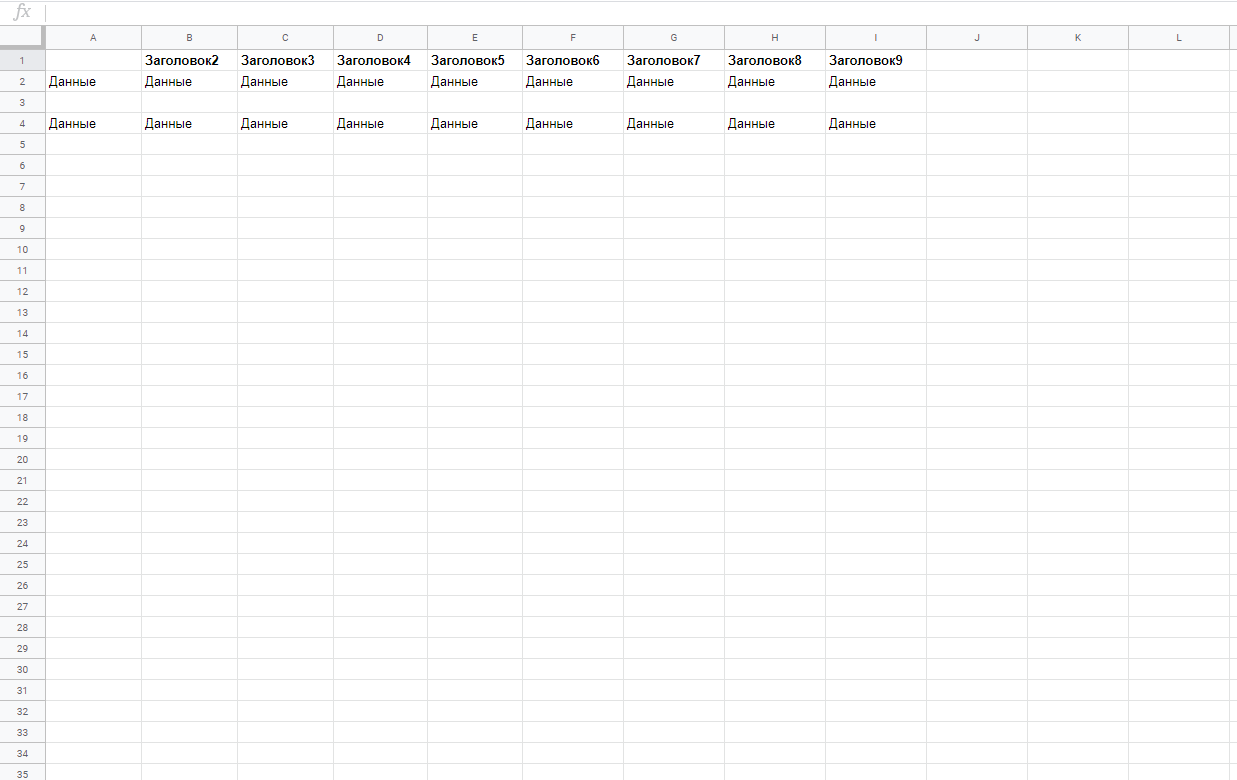Select column F header

point(573,38)
